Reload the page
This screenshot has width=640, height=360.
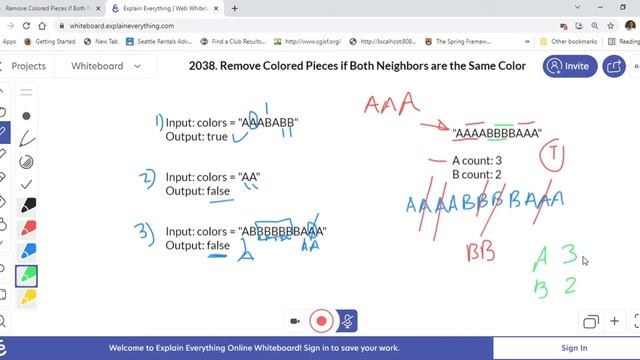[27, 26]
